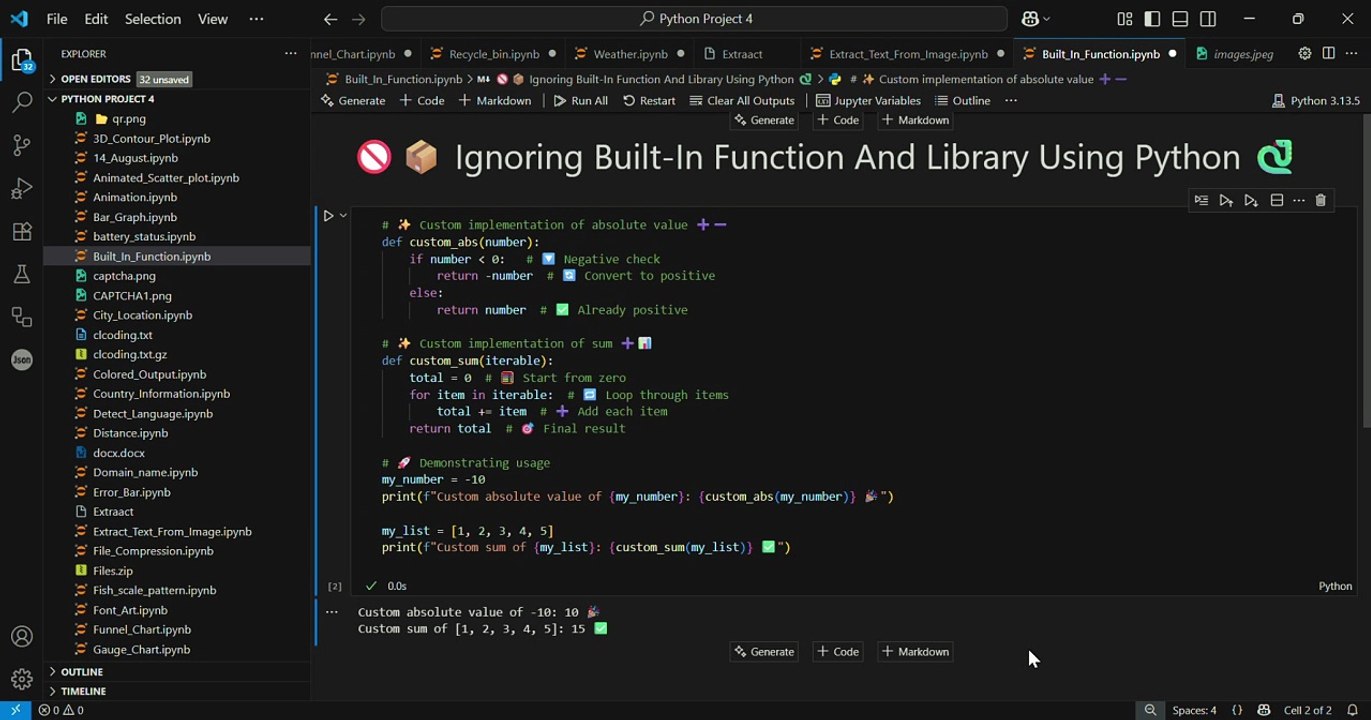The image size is (1371, 720).
Task: Open Animation.ipynb in the explorer
Action: click(x=134, y=197)
